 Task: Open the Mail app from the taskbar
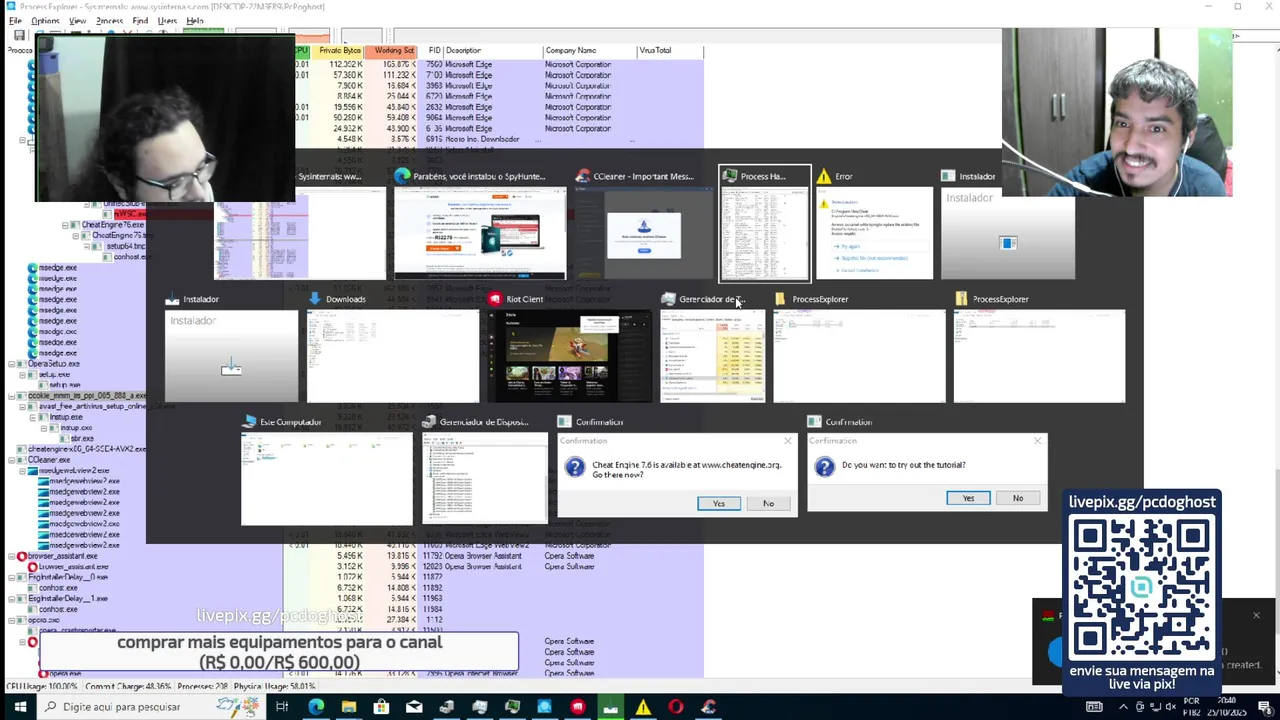pos(414,707)
